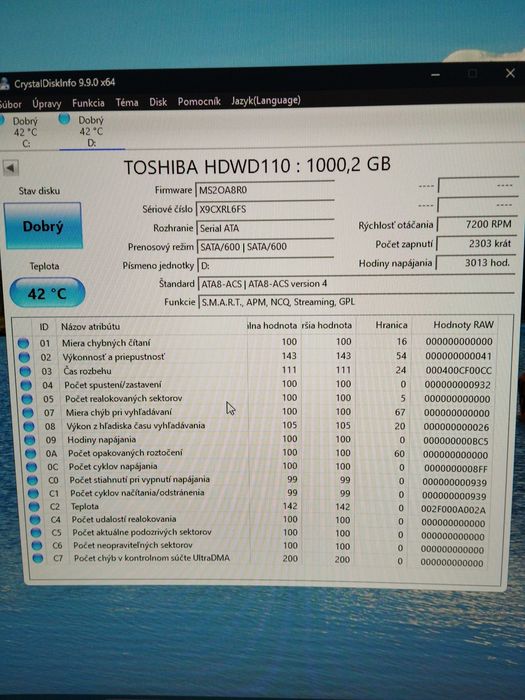Open the Pomocník menu

199,101
